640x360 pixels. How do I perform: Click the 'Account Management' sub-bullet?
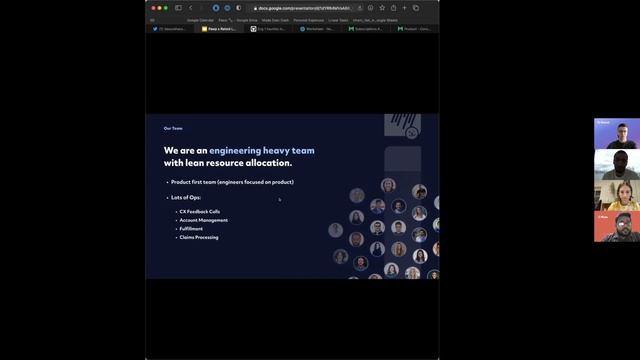(x=204, y=220)
